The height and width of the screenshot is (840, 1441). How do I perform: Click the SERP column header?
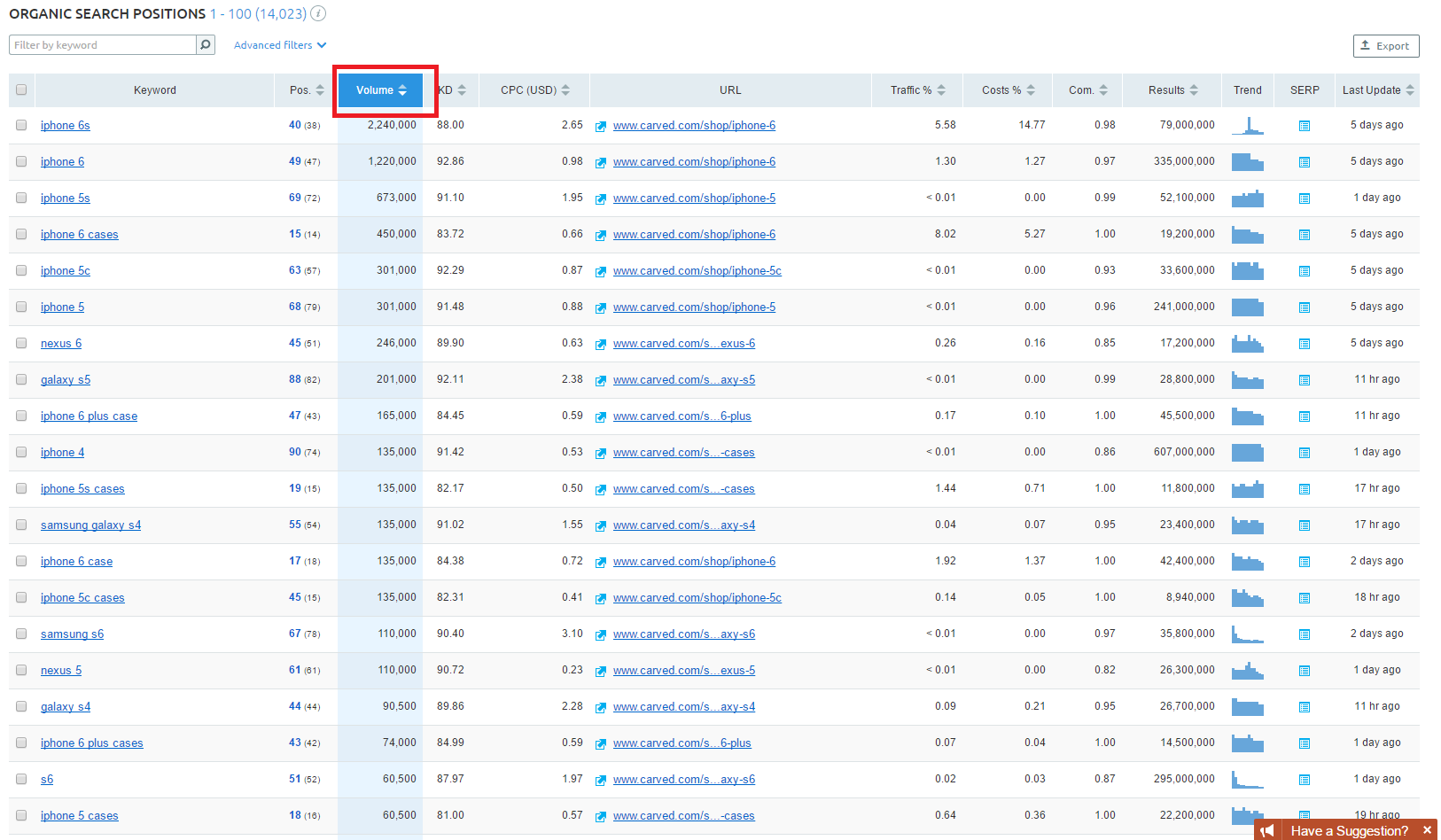[x=1305, y=90]
